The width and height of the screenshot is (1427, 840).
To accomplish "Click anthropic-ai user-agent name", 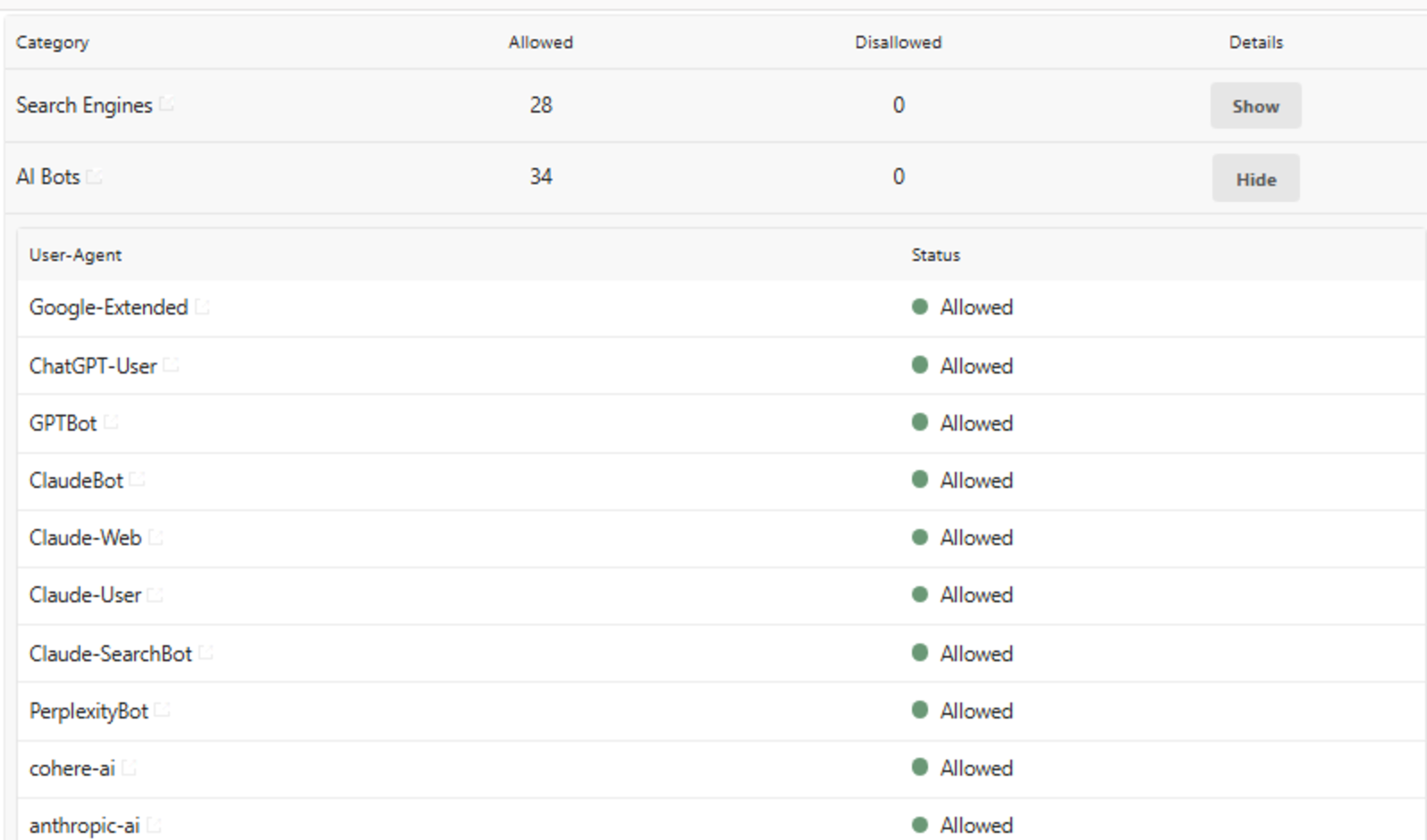I will point(85,826).
